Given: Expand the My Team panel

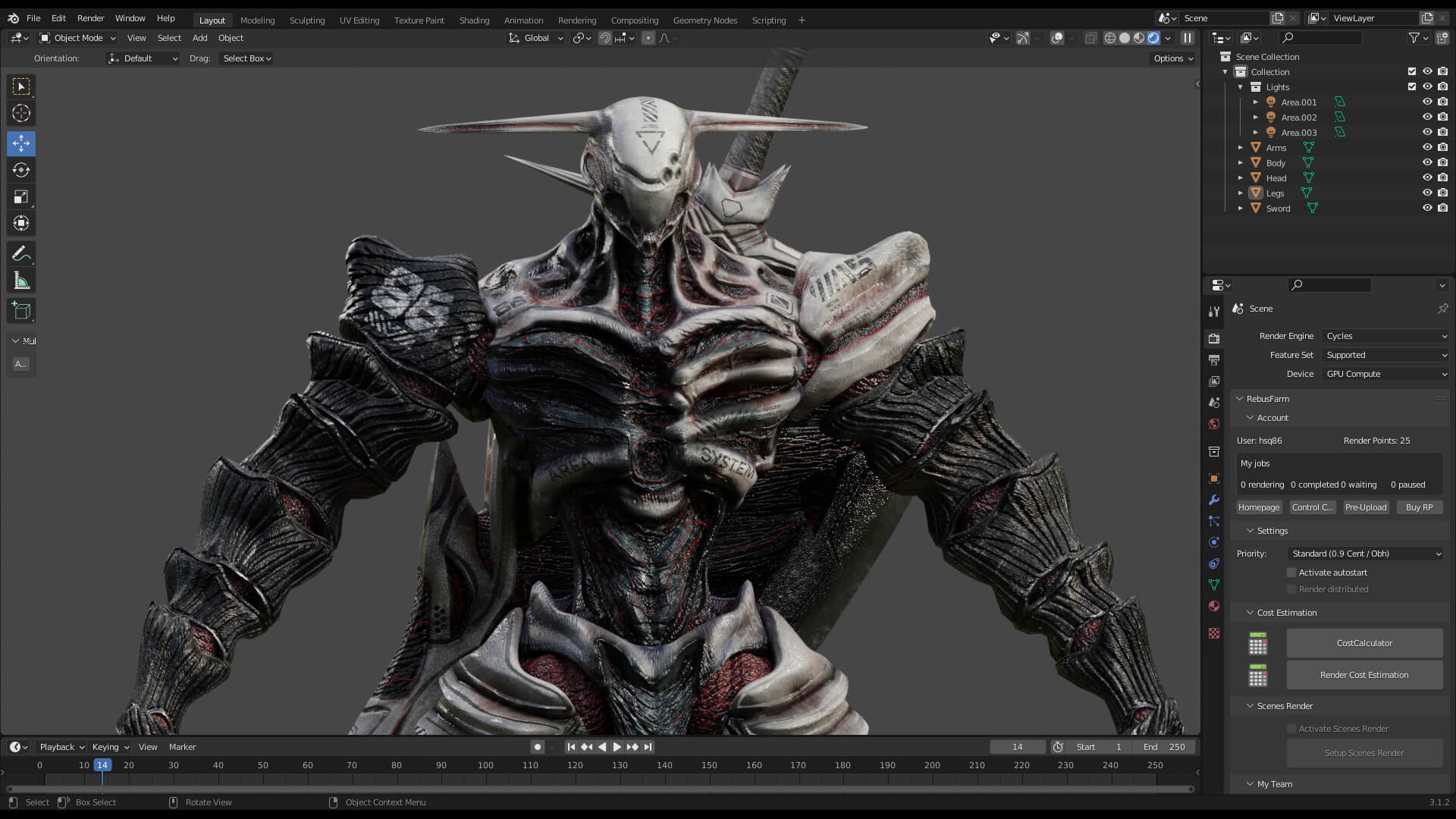Looking at the screenshot, I should (1250, 784).
